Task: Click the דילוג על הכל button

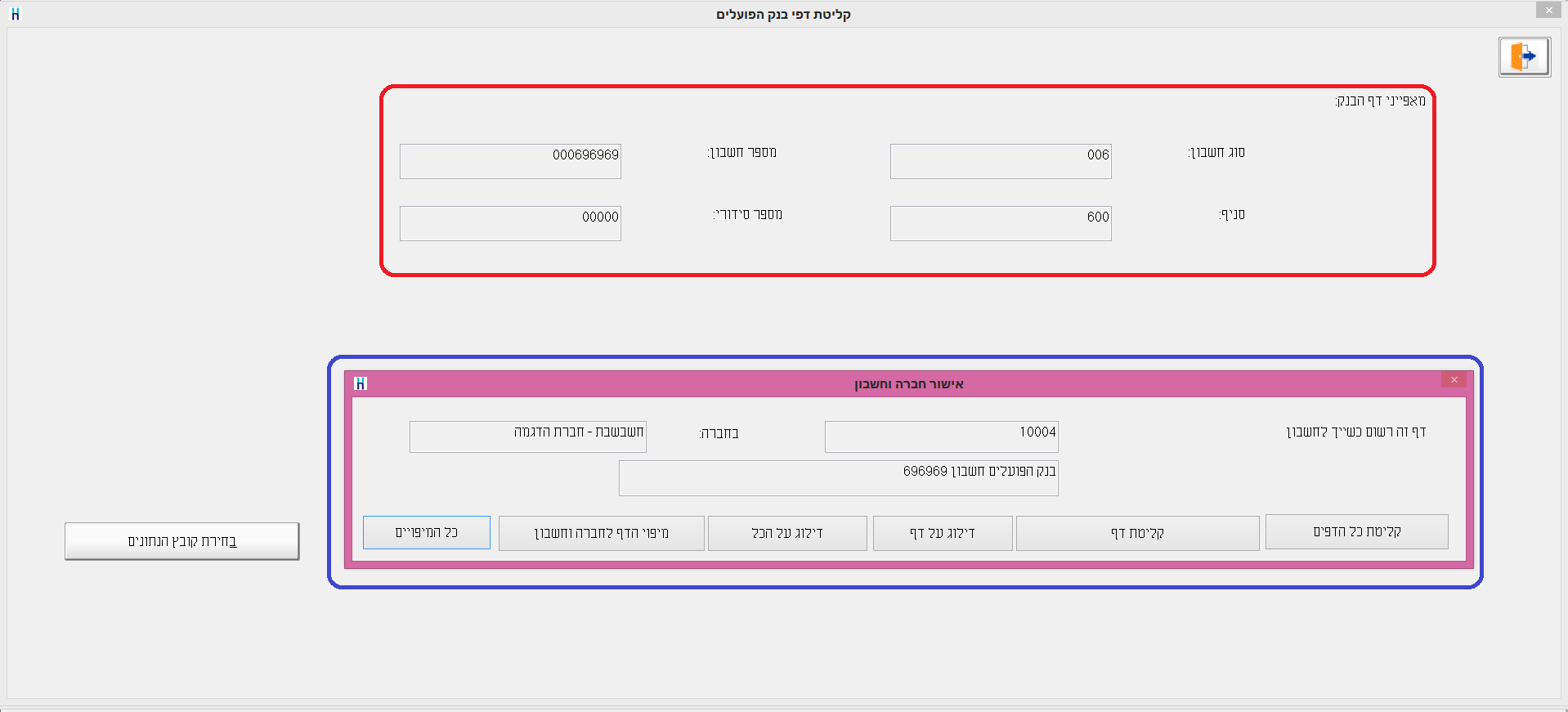Action: (x=787, y=533)
